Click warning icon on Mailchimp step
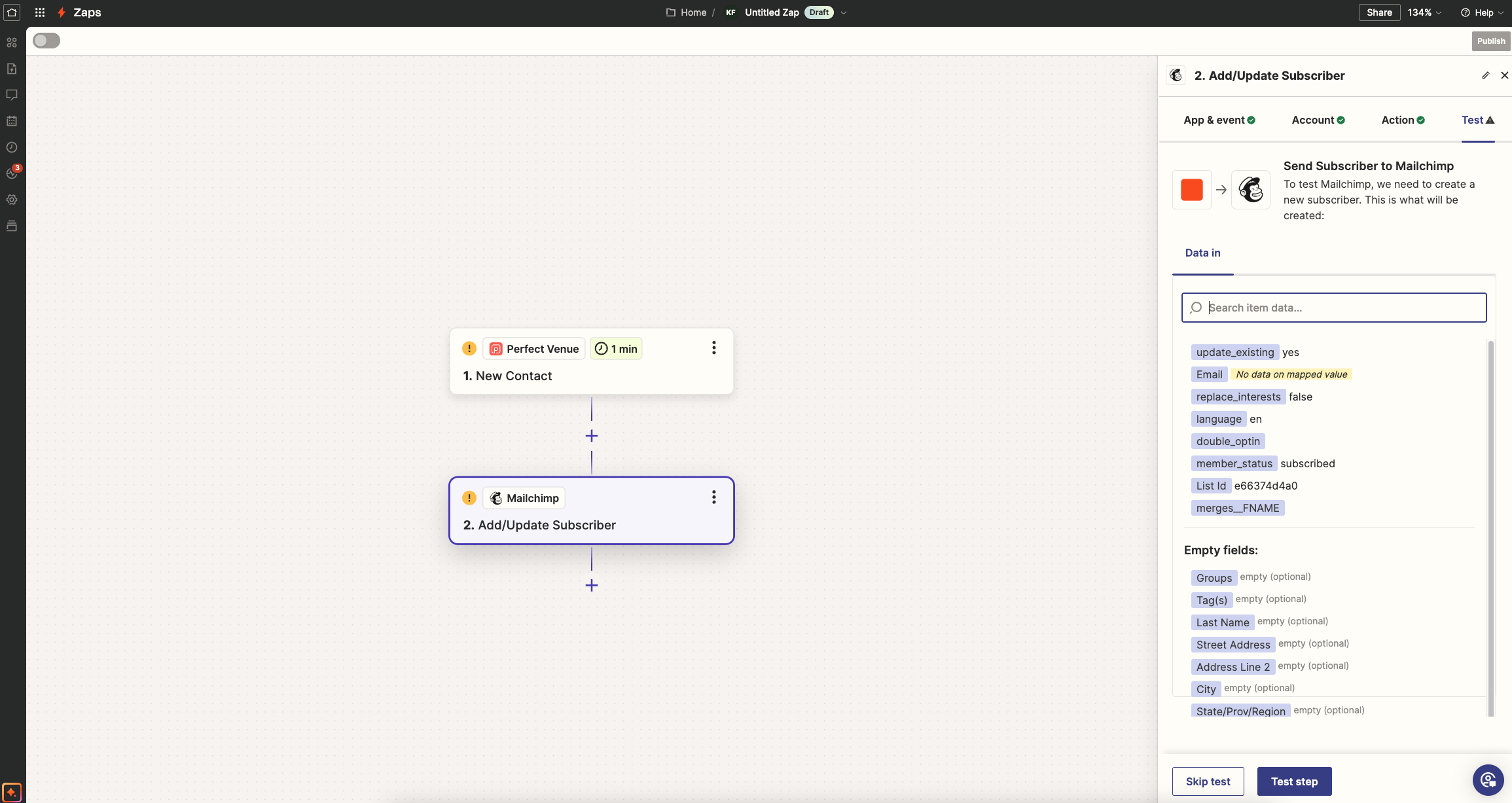Viewport: 1512px width, 803px height. (469, 497)
